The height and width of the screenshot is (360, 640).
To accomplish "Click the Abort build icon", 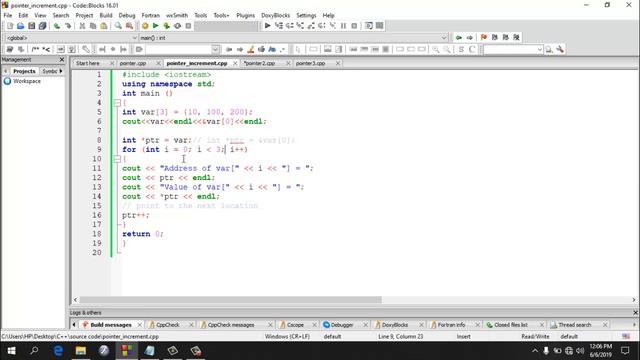I will (x=188, y=26).
